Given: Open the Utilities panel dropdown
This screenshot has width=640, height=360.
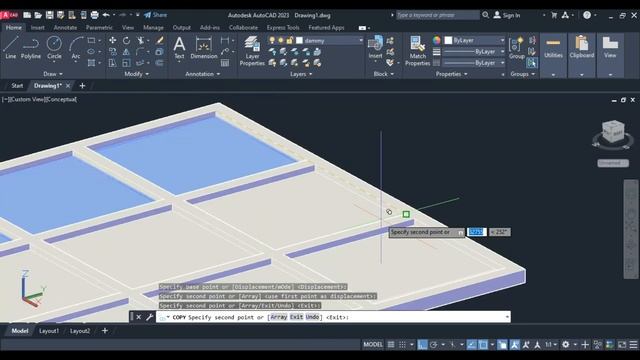Looking at the screenshot, I should pos(553,75).
